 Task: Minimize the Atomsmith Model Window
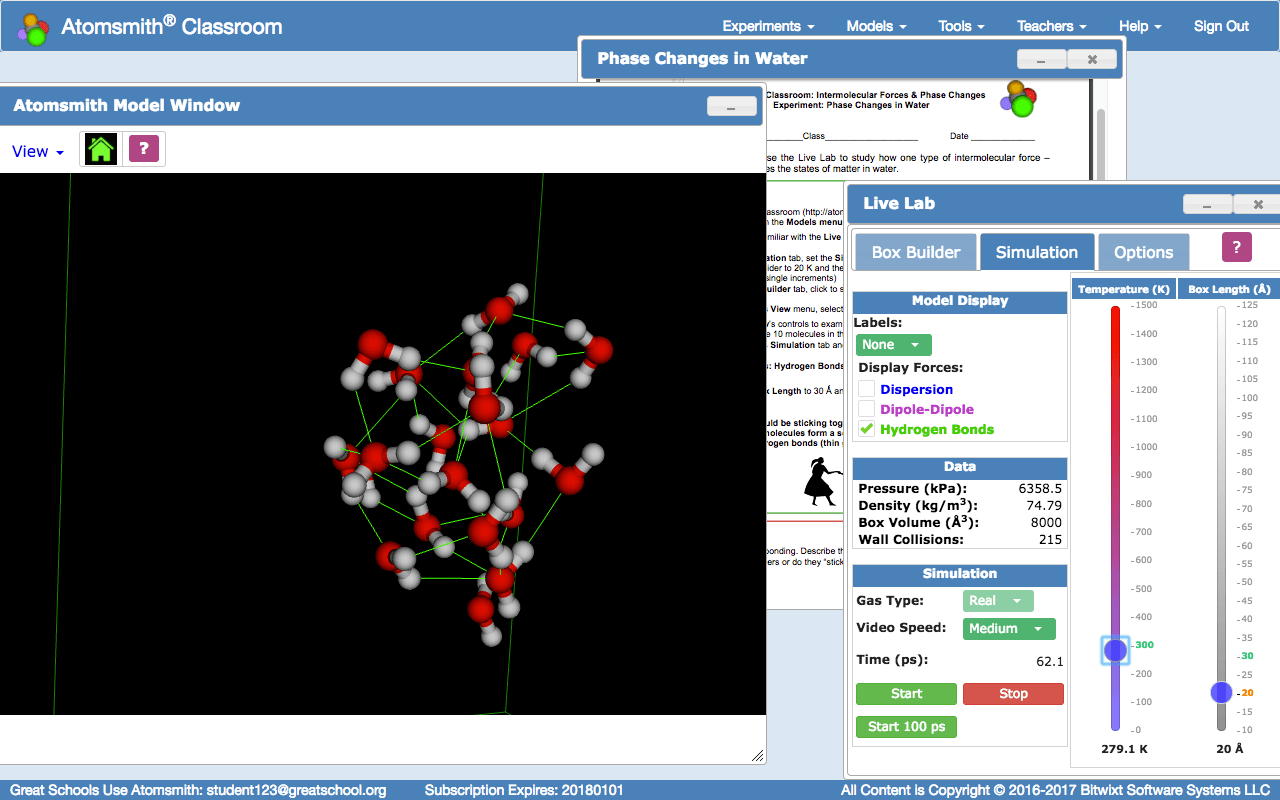tap(732, 106)
